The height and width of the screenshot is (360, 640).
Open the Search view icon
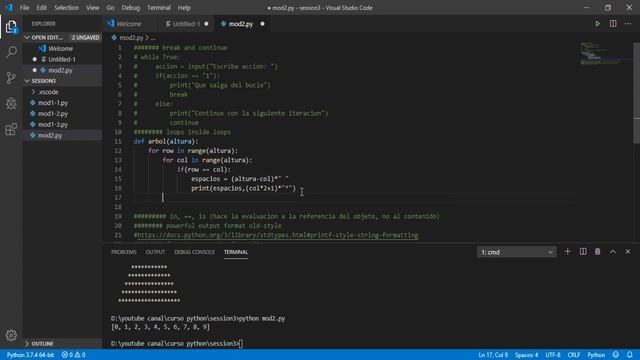11,52
